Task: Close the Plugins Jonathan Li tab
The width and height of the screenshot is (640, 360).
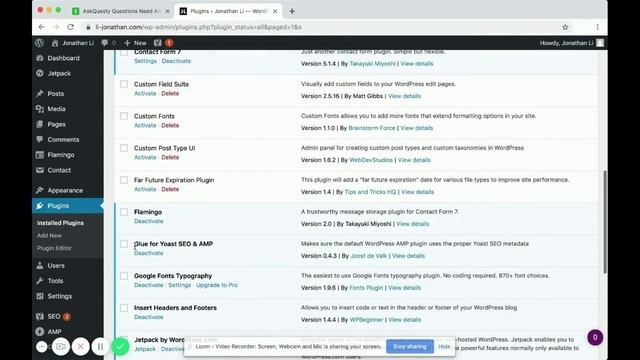Action: coord(275,11)
